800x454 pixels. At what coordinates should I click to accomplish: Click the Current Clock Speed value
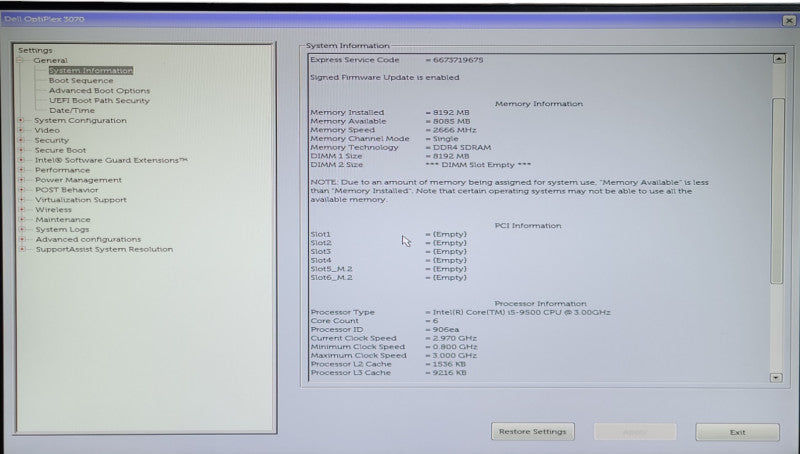pos(455,338)
